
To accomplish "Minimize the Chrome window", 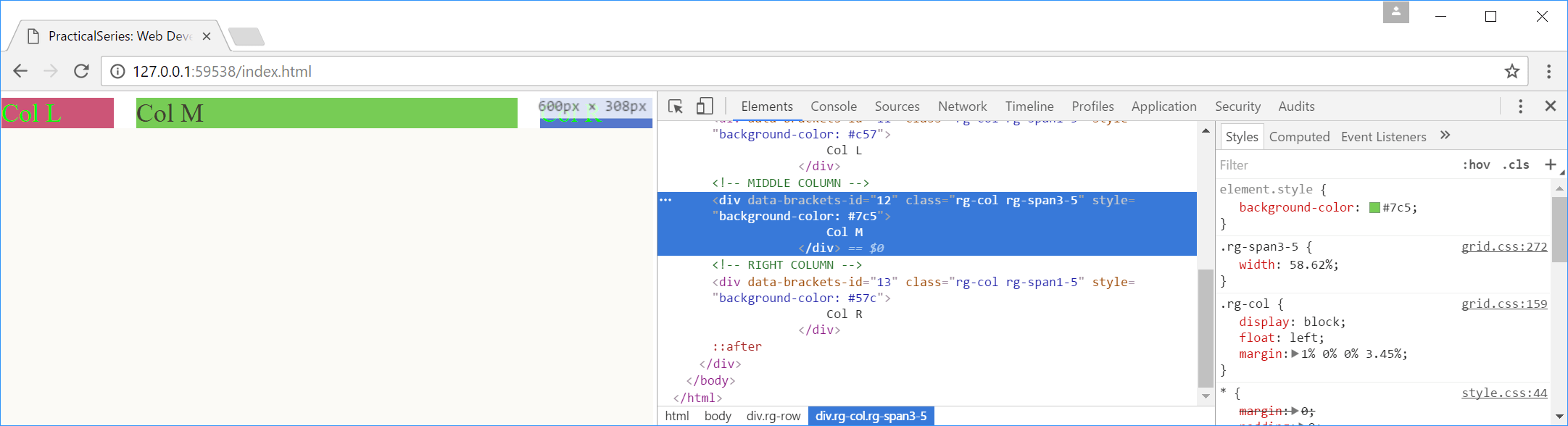I will click(x=1441, y=16).
